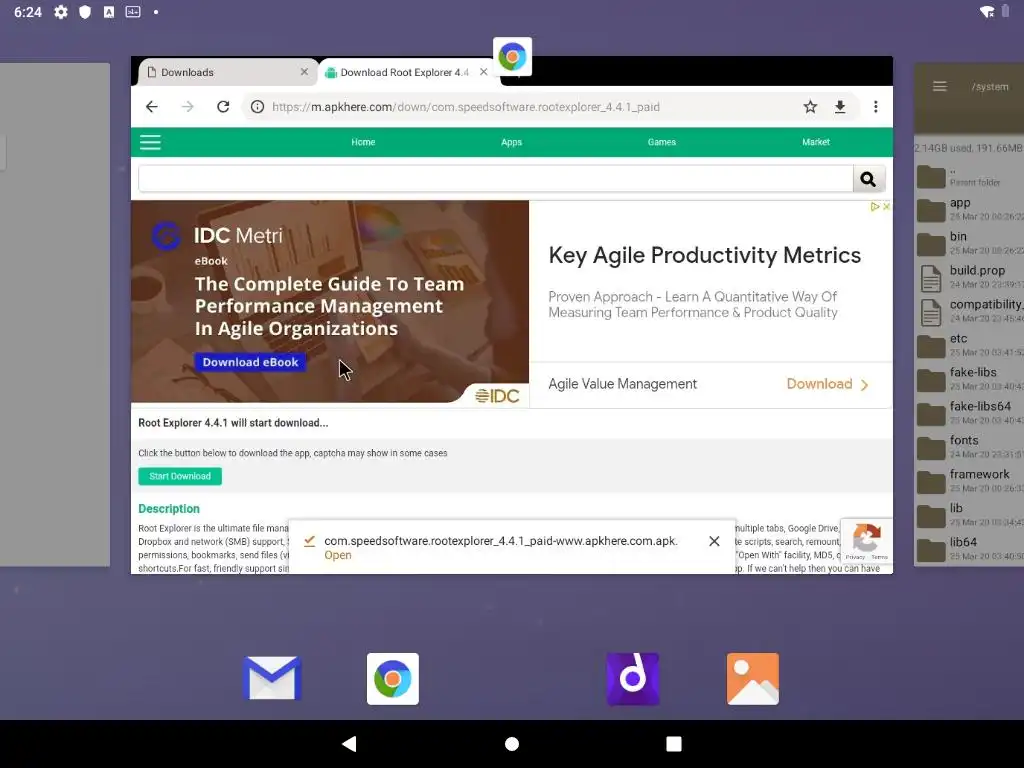Open Apps in site navigation
The image size is (1024, 768).
(511, 142)
